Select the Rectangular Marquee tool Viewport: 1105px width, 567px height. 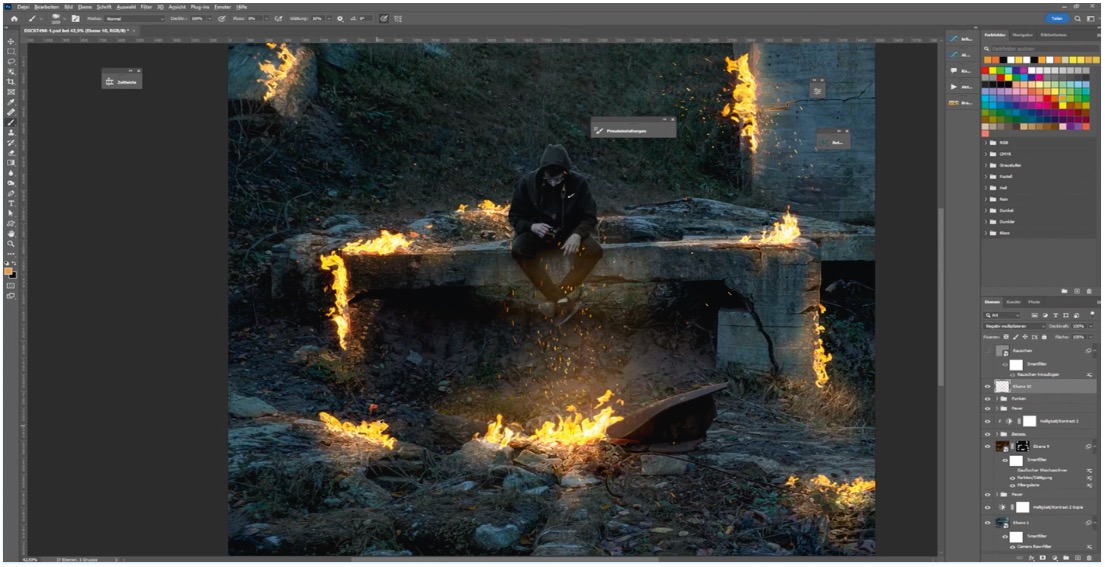pyautogui.click(x=11, y=51)
